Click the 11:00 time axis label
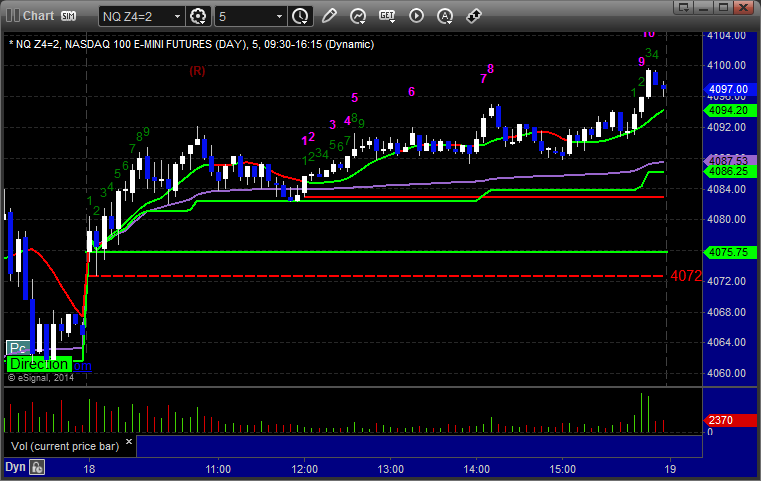This screenshot has width=761, height=481. [218, 469]
